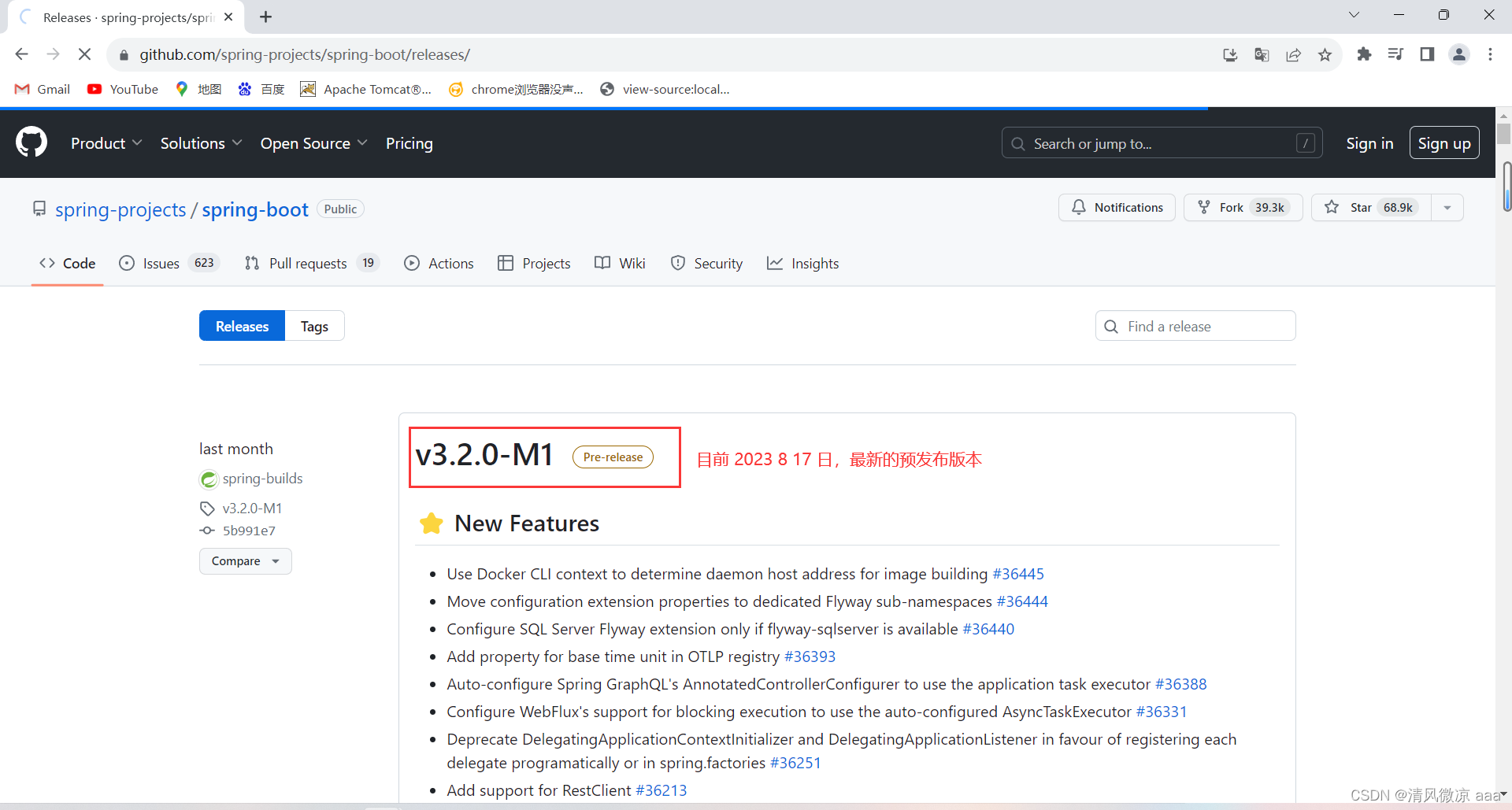Bookmark this page with star icon
The image size is (1512, 810).
1325,54
